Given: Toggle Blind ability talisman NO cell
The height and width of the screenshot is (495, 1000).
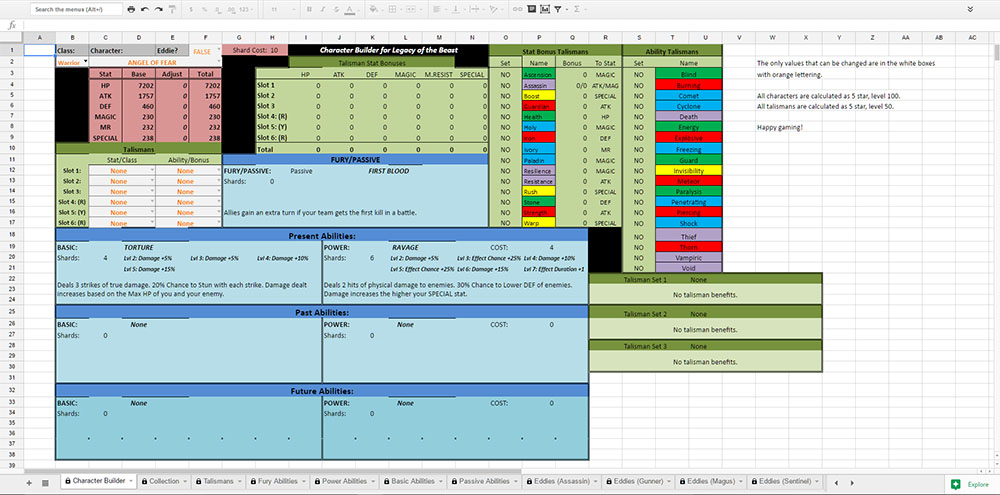Looking at the screenshot, I should (638, 74).
